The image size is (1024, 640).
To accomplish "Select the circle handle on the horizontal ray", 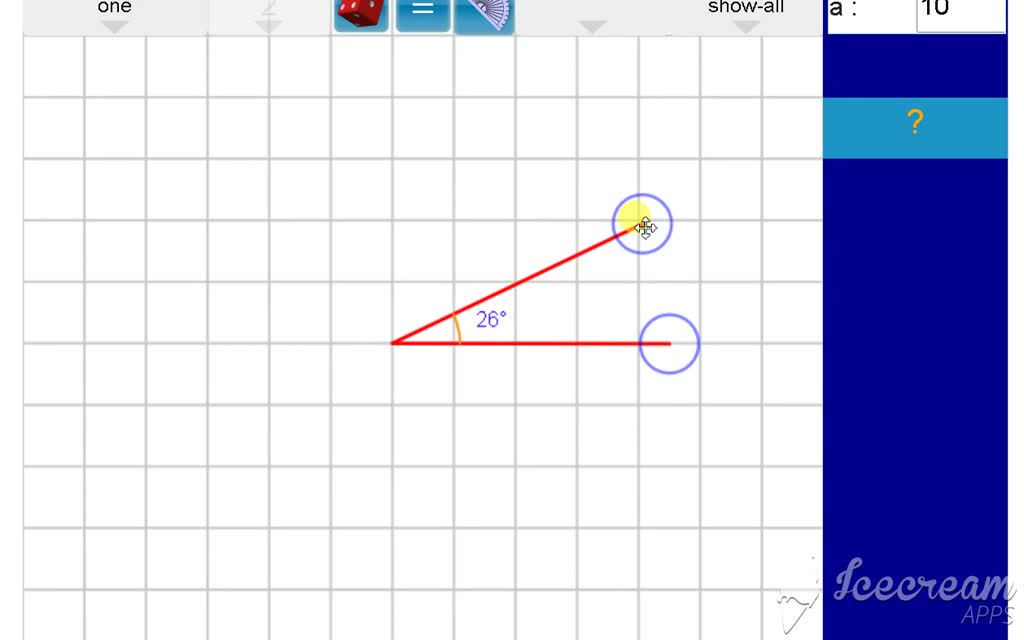I will click(x=668, y=344).
